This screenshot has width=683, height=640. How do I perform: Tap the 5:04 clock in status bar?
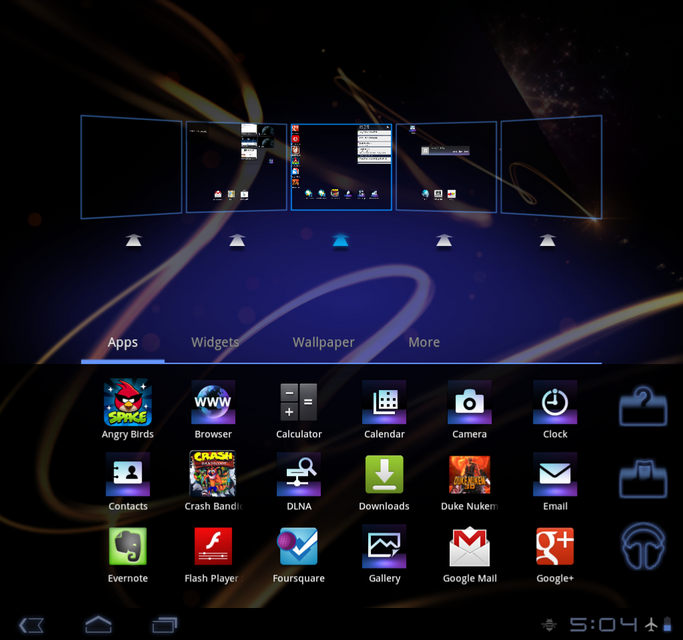(x=604, y=625)
